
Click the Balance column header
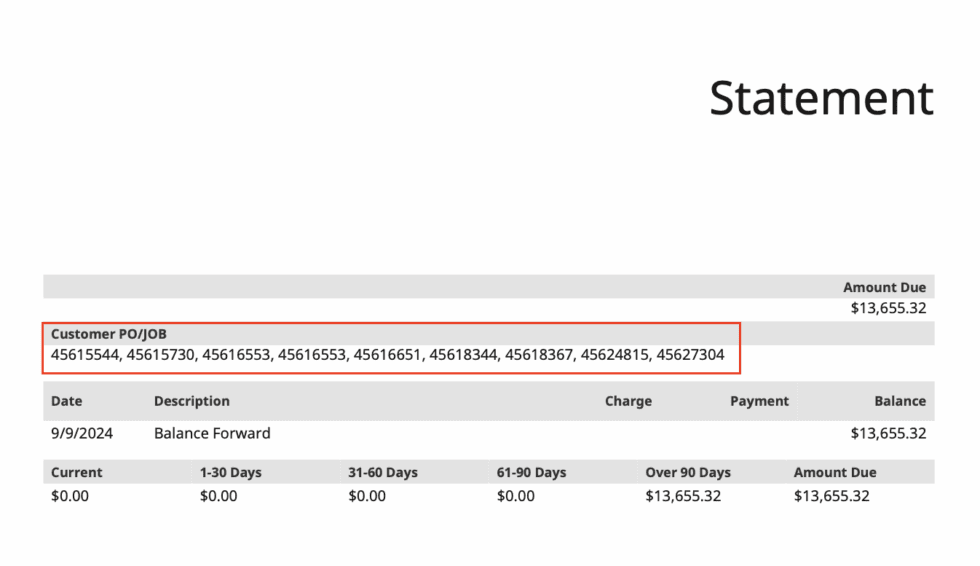click(x=900, y=401)
